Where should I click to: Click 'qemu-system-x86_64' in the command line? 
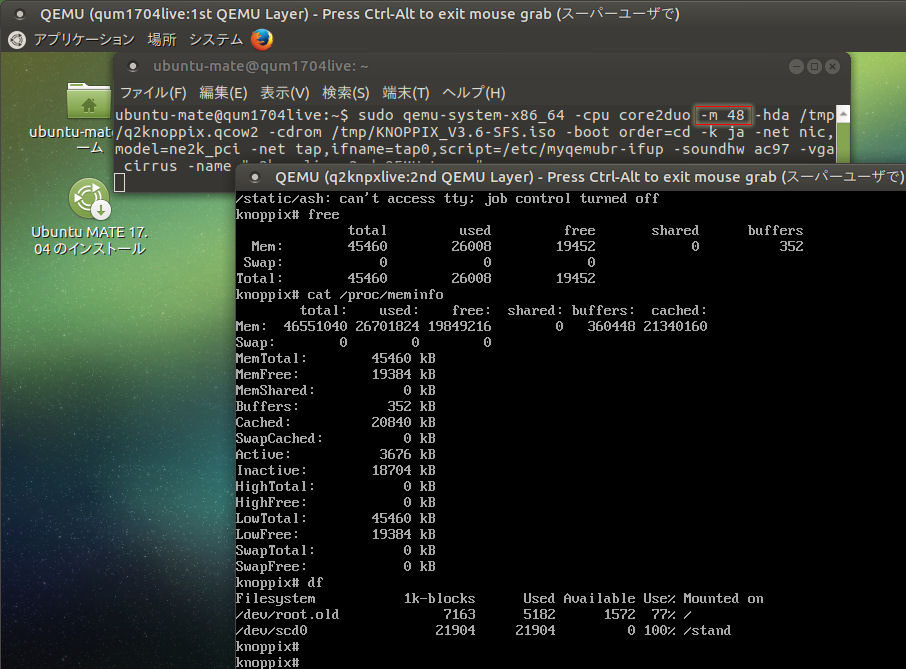[484, 115]
